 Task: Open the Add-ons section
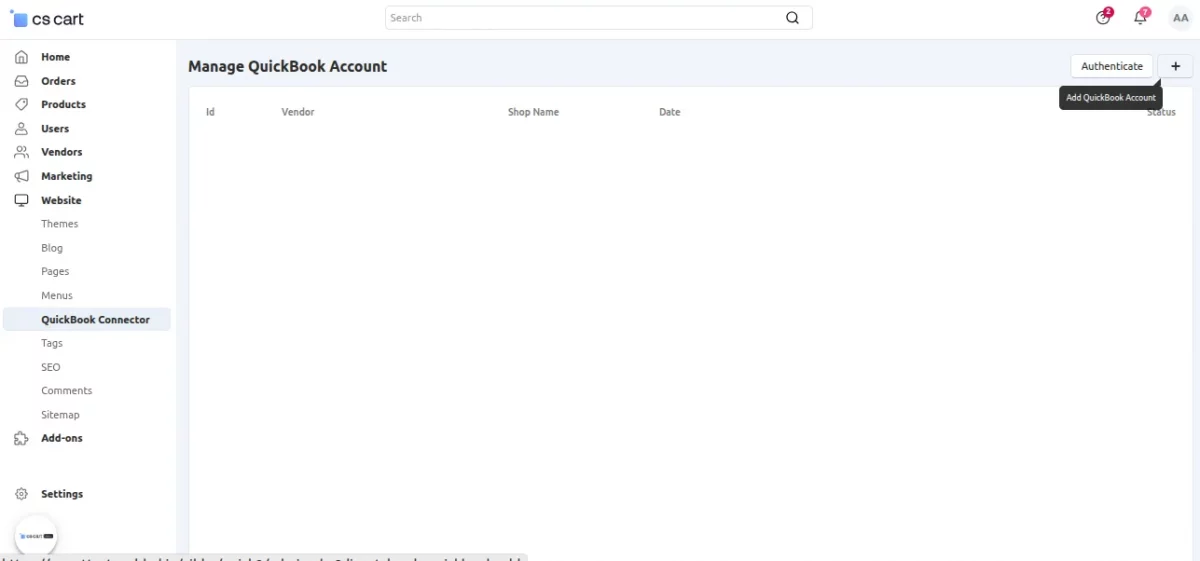(62, 438)
